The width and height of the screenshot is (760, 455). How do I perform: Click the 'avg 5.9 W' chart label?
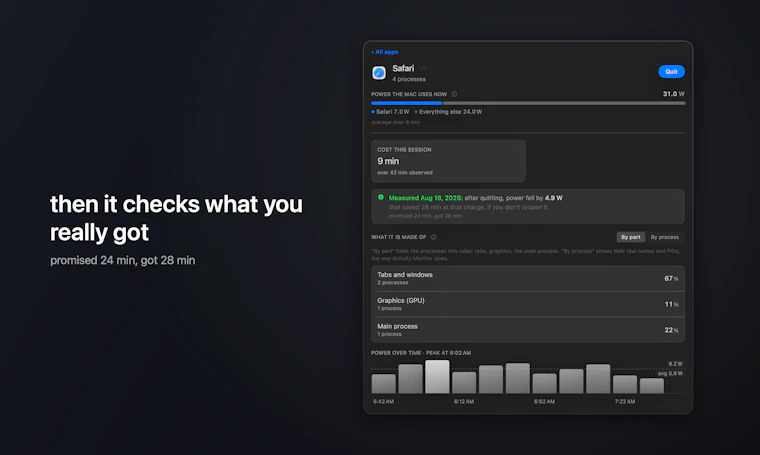[x=670, y=374]
